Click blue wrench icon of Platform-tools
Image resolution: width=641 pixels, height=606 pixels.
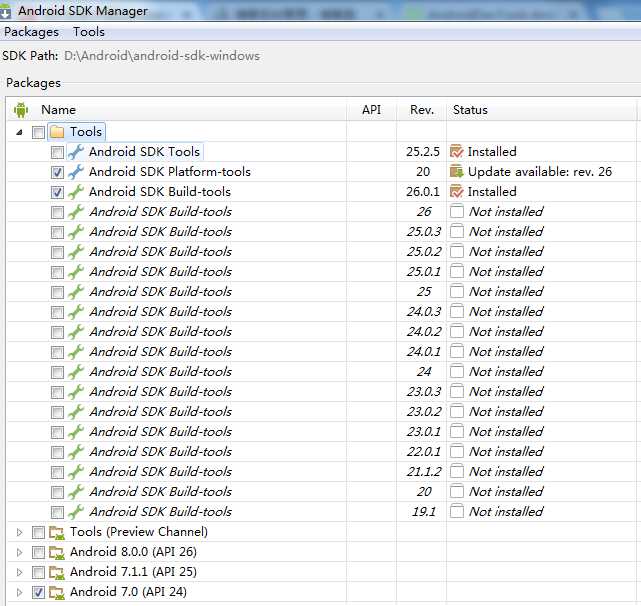coord(76,172)
